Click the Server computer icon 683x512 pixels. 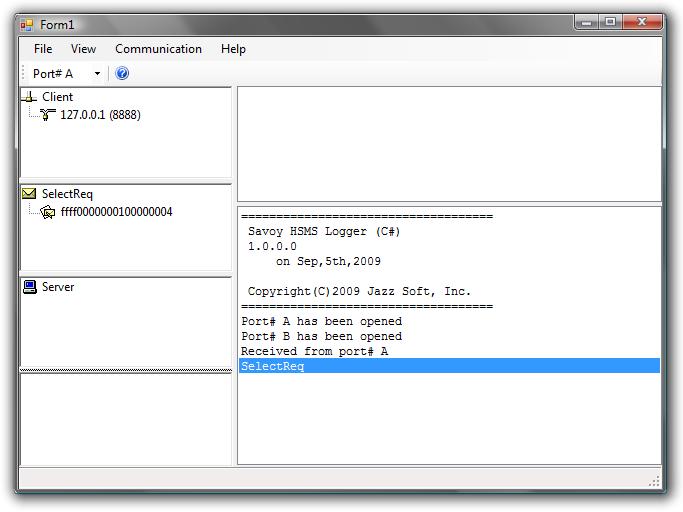pos(30,287)
